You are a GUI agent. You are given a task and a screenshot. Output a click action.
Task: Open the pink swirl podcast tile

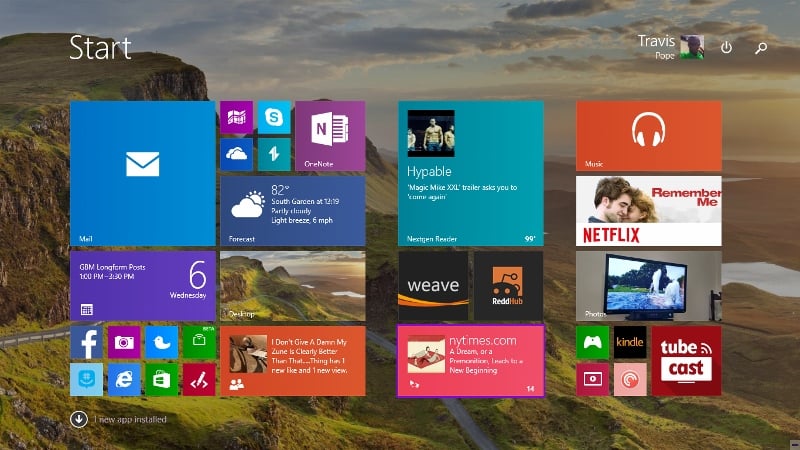point(630,380)
